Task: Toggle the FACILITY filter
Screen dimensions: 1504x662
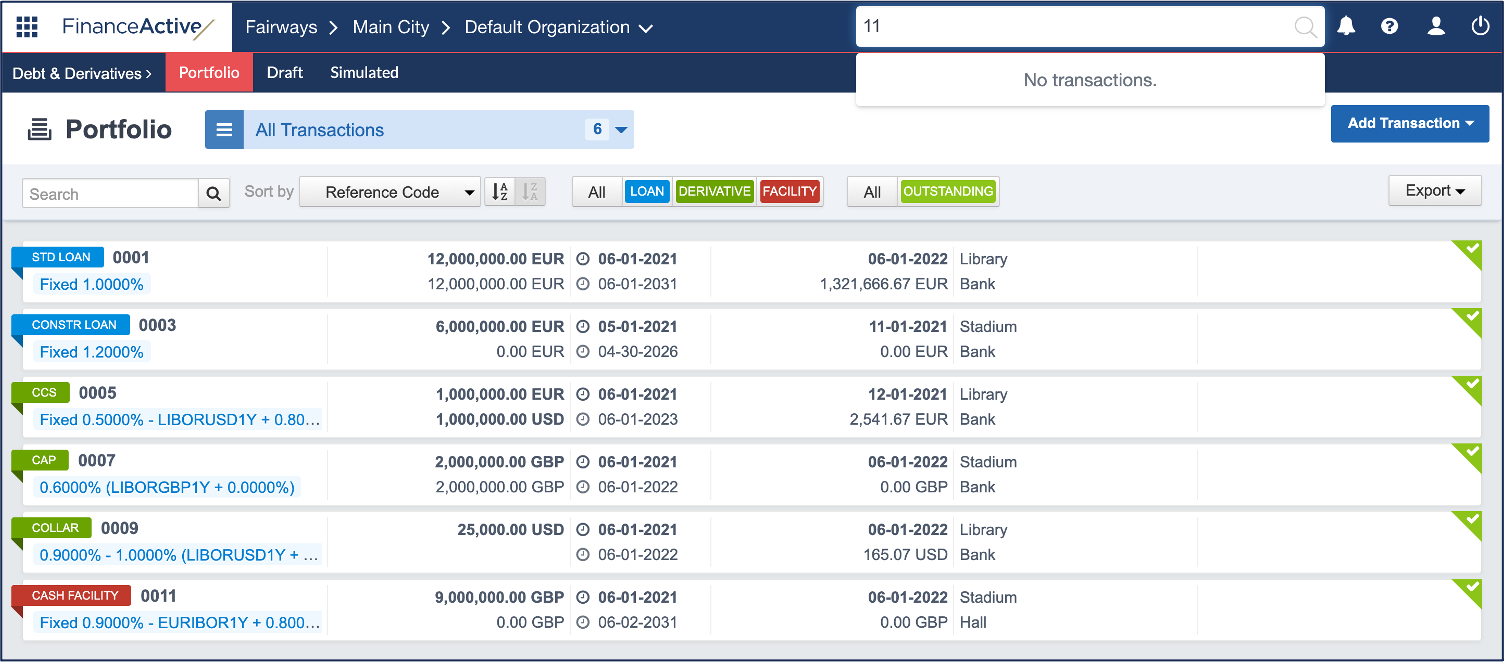Action: tap(789, 192)
